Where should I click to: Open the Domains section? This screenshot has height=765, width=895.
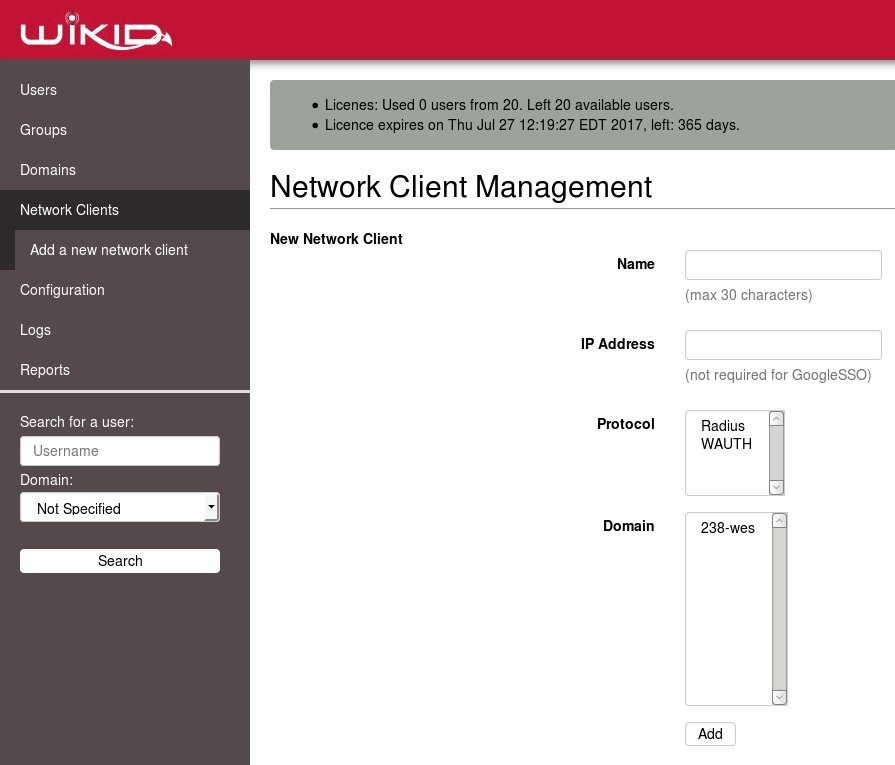[48, 170]
